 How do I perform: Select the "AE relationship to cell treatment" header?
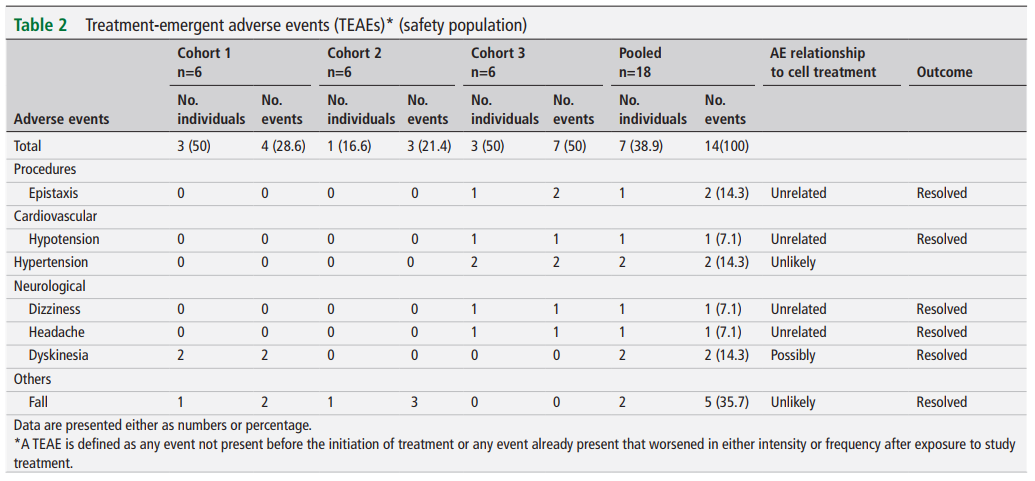point(823,62)
